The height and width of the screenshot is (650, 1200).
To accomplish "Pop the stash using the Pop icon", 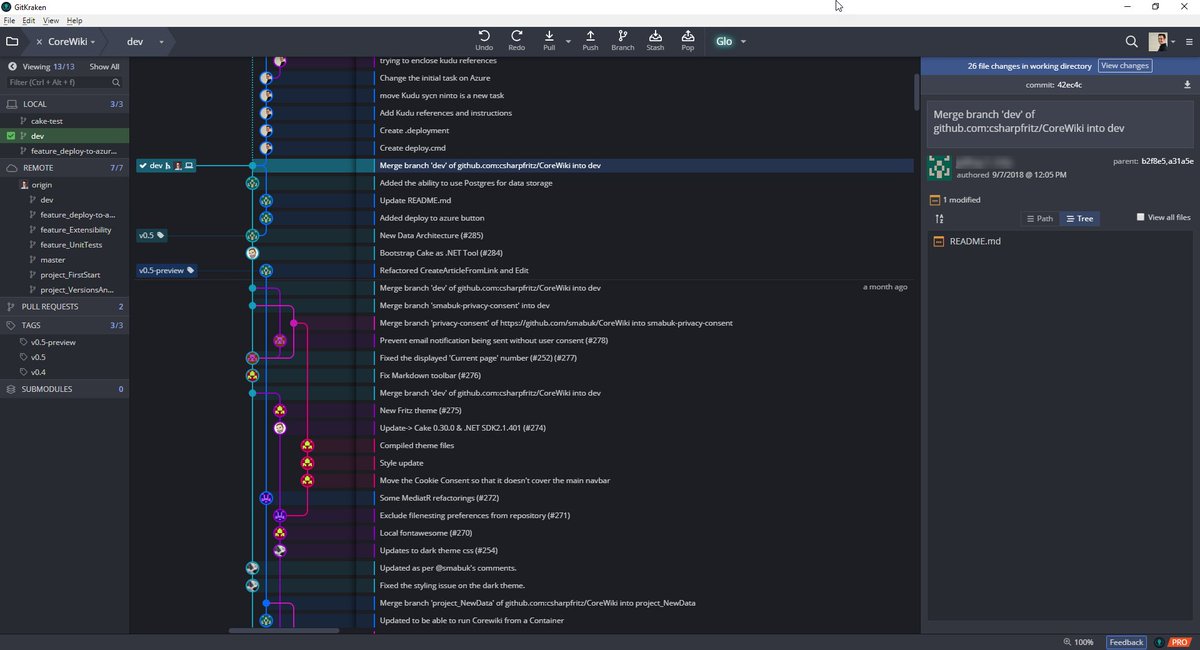I will tap(687, 38).
